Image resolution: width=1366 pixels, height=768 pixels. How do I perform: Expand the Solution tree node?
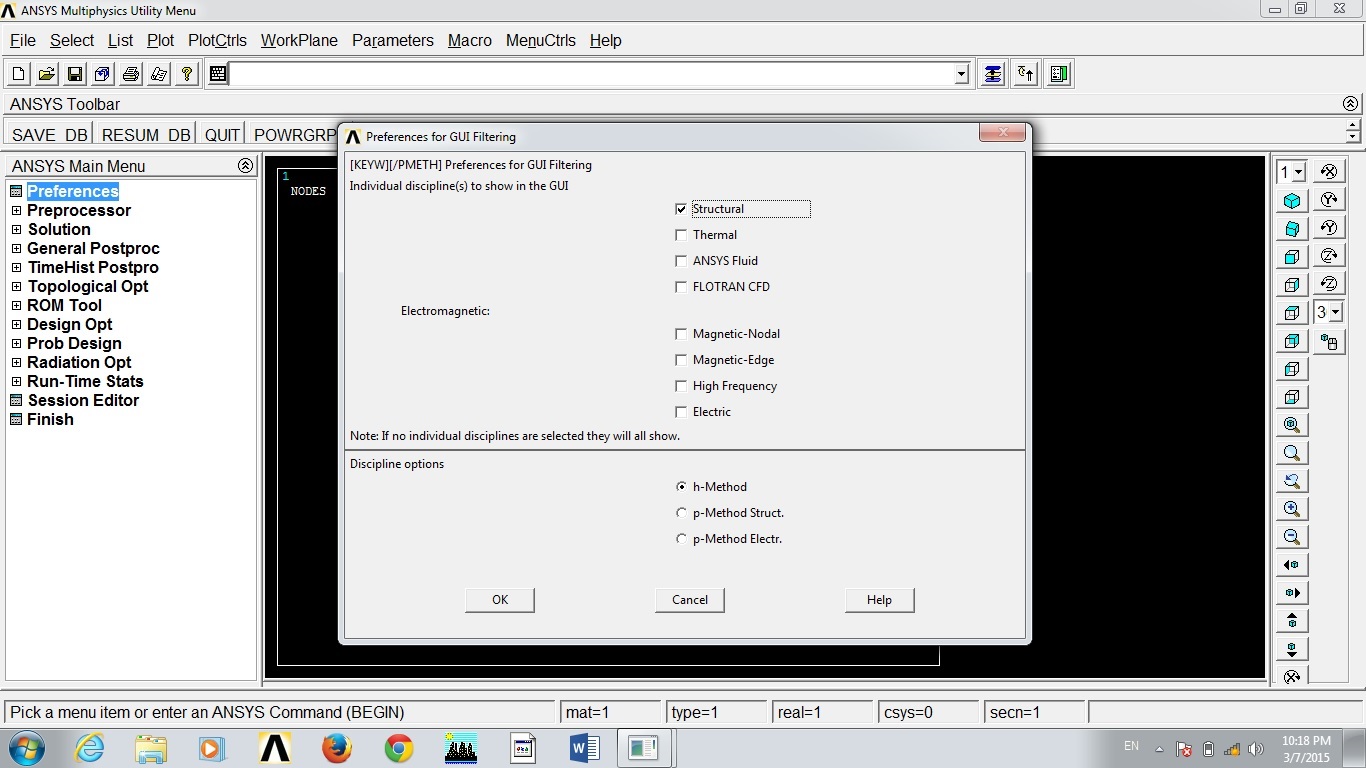pos(16,230)
